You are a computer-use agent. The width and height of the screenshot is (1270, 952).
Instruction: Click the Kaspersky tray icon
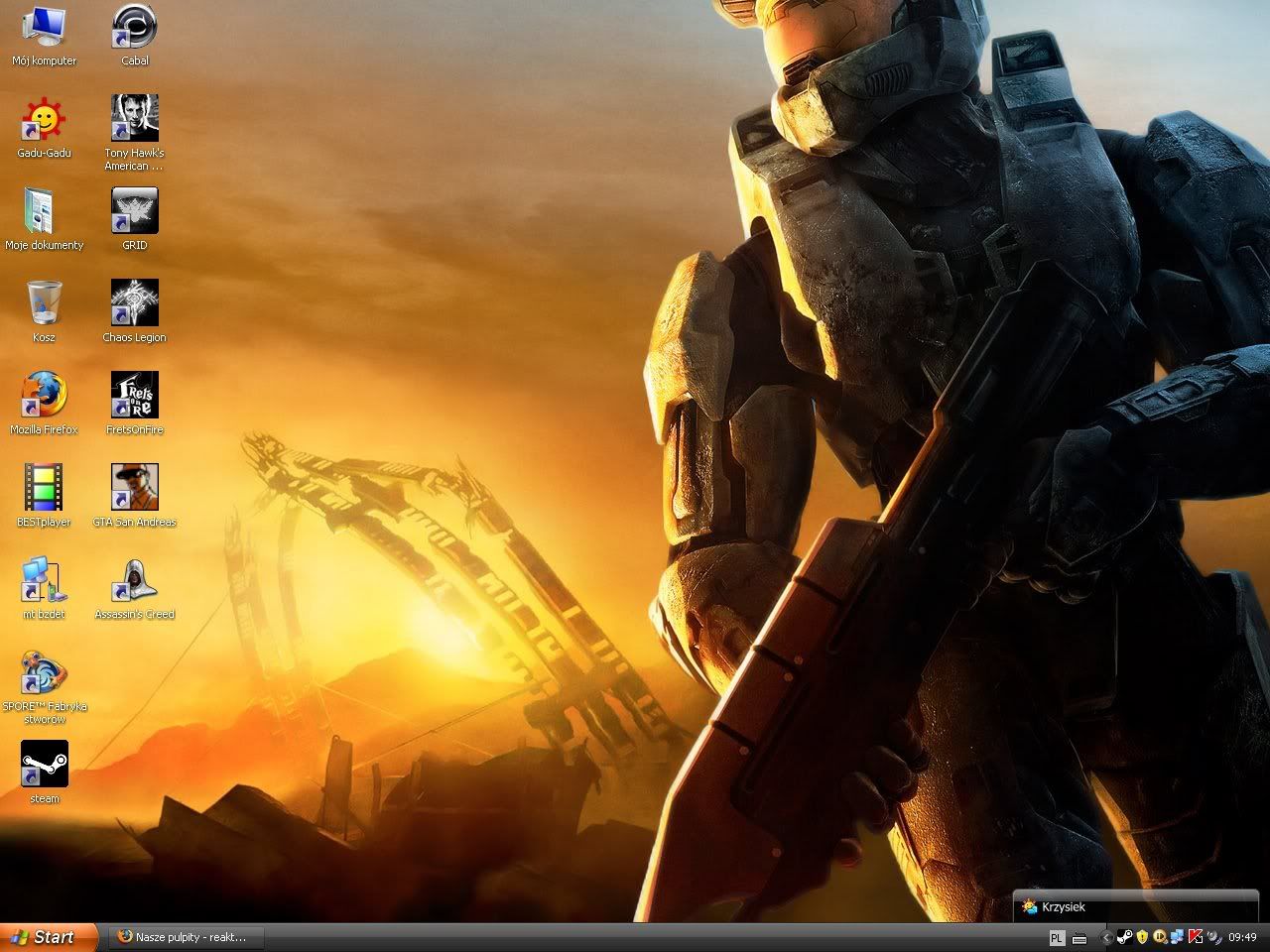(1196, 936)
